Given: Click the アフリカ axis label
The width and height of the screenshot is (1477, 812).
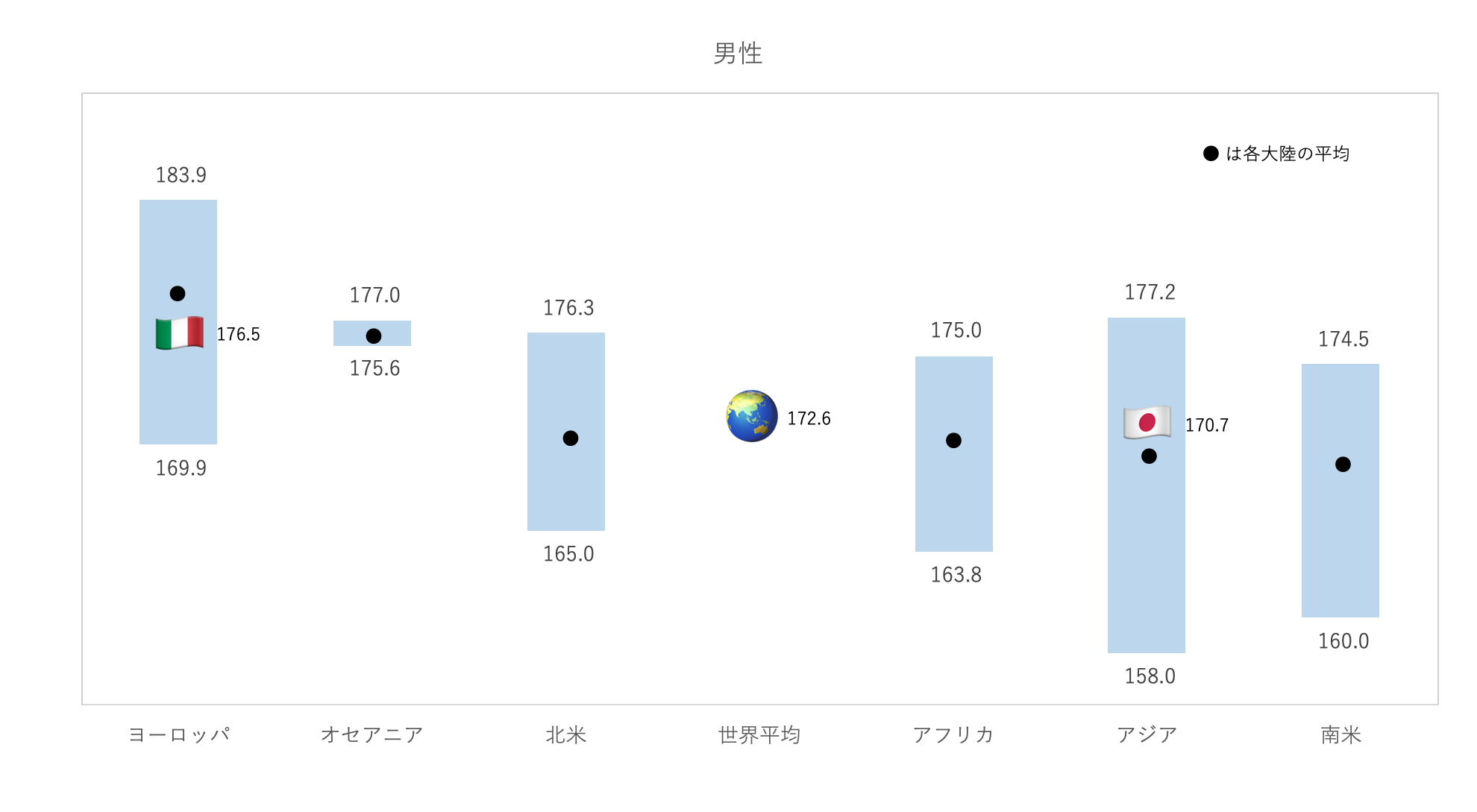Looking at the screenshot, I should (953, 735).
